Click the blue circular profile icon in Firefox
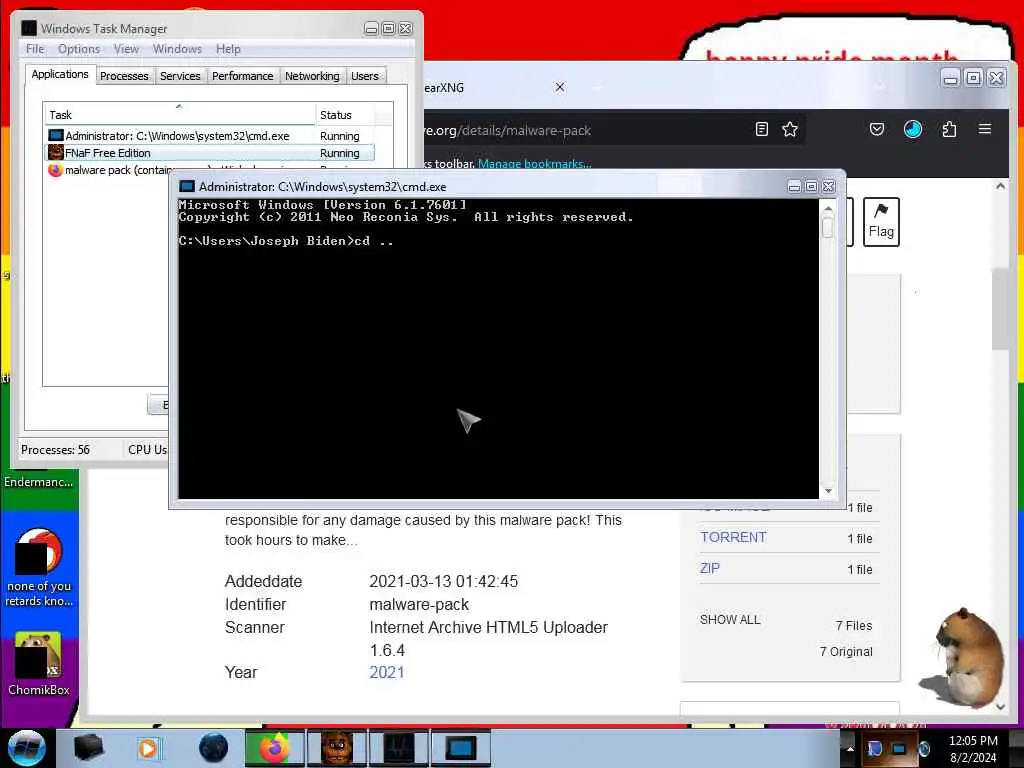 (913, 129)
